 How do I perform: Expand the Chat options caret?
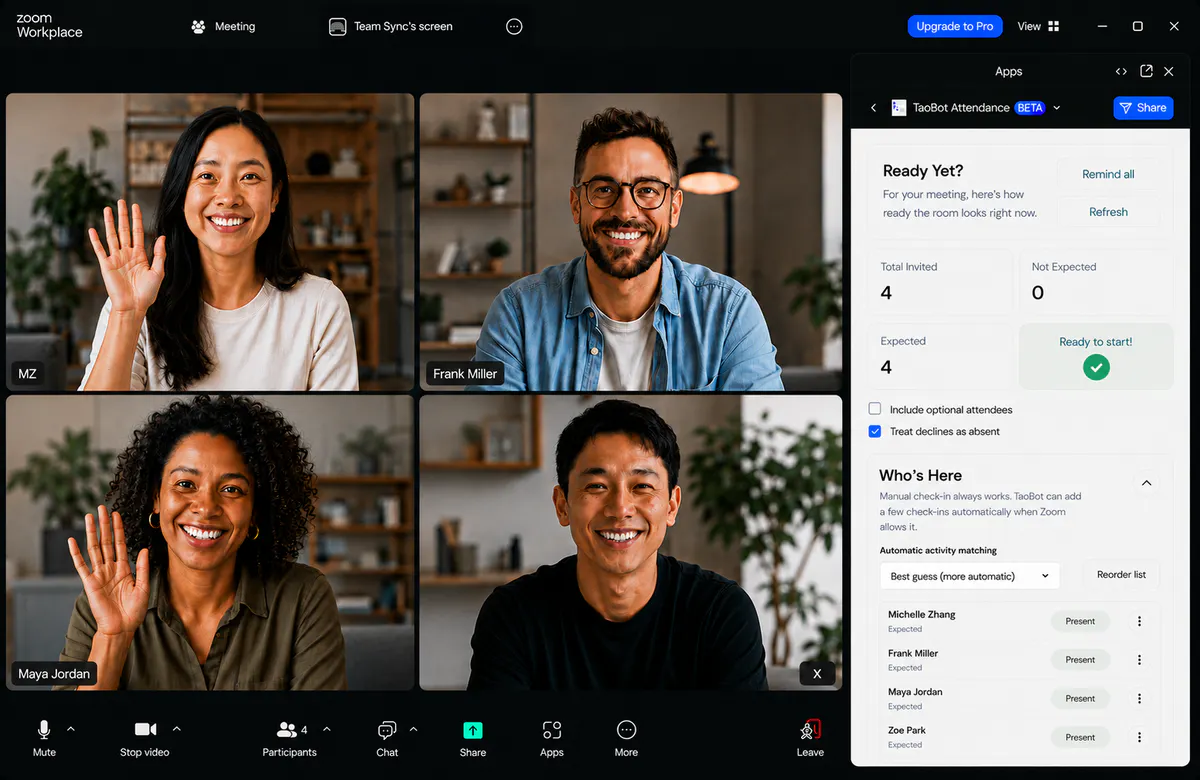[414, 729]
